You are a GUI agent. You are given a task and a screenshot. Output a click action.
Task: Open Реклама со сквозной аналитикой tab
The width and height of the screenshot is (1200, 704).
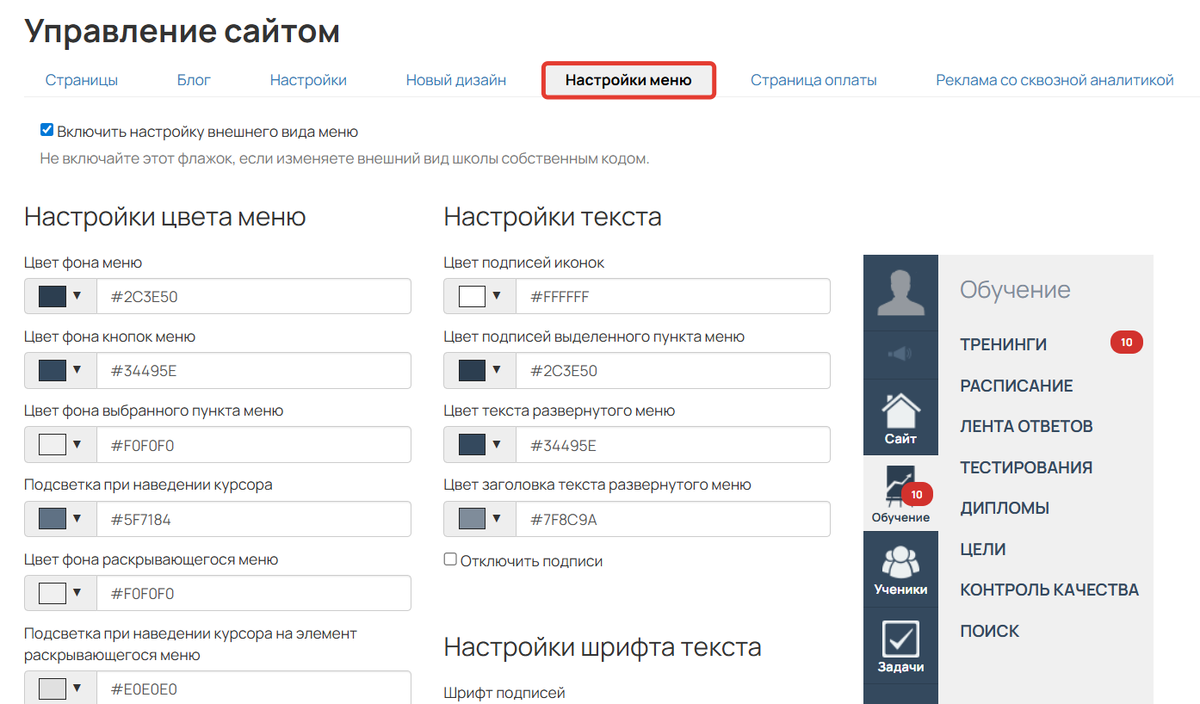click(x=1055, y=80)
